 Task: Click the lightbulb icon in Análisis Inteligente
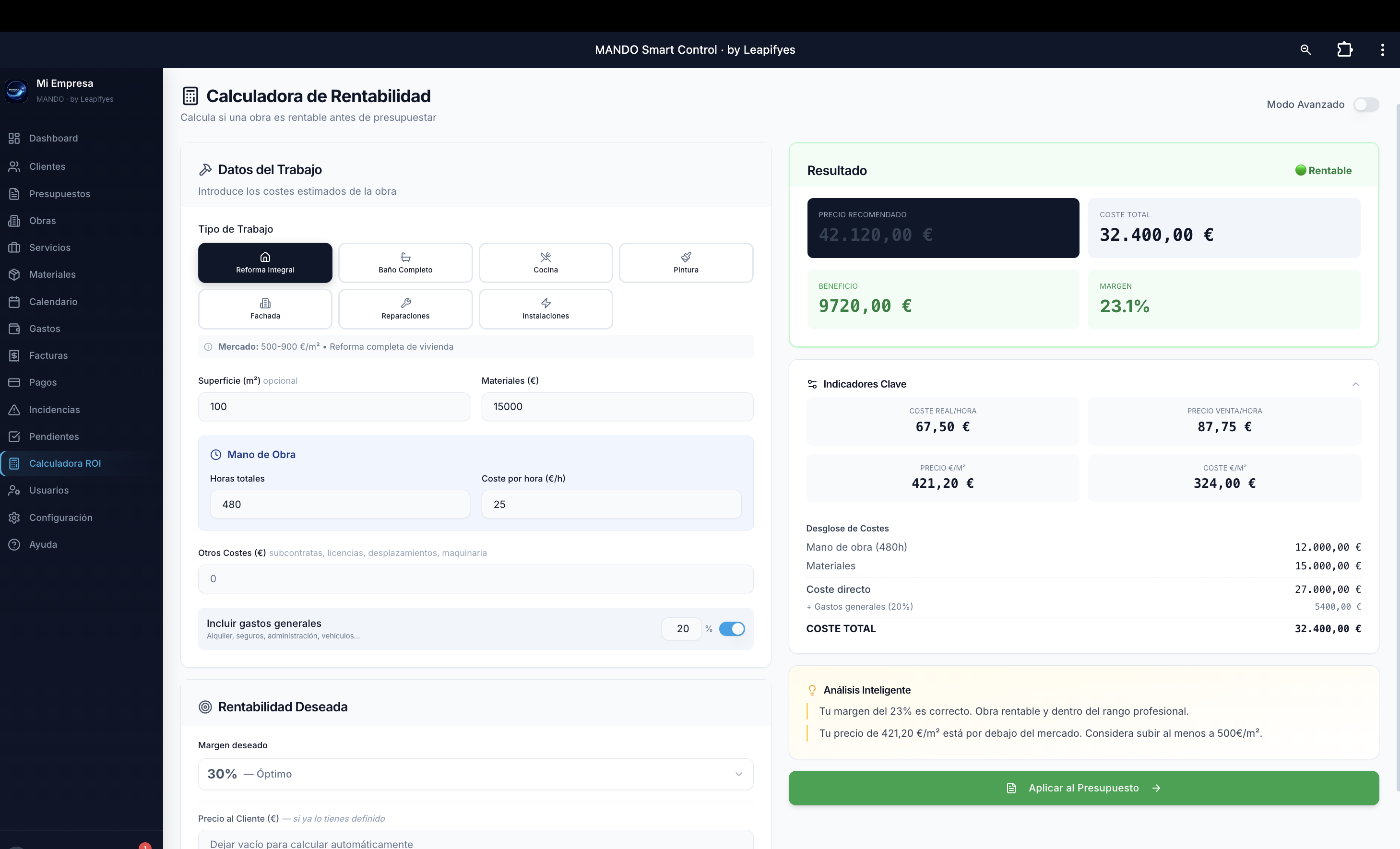[x=812, y=691]
